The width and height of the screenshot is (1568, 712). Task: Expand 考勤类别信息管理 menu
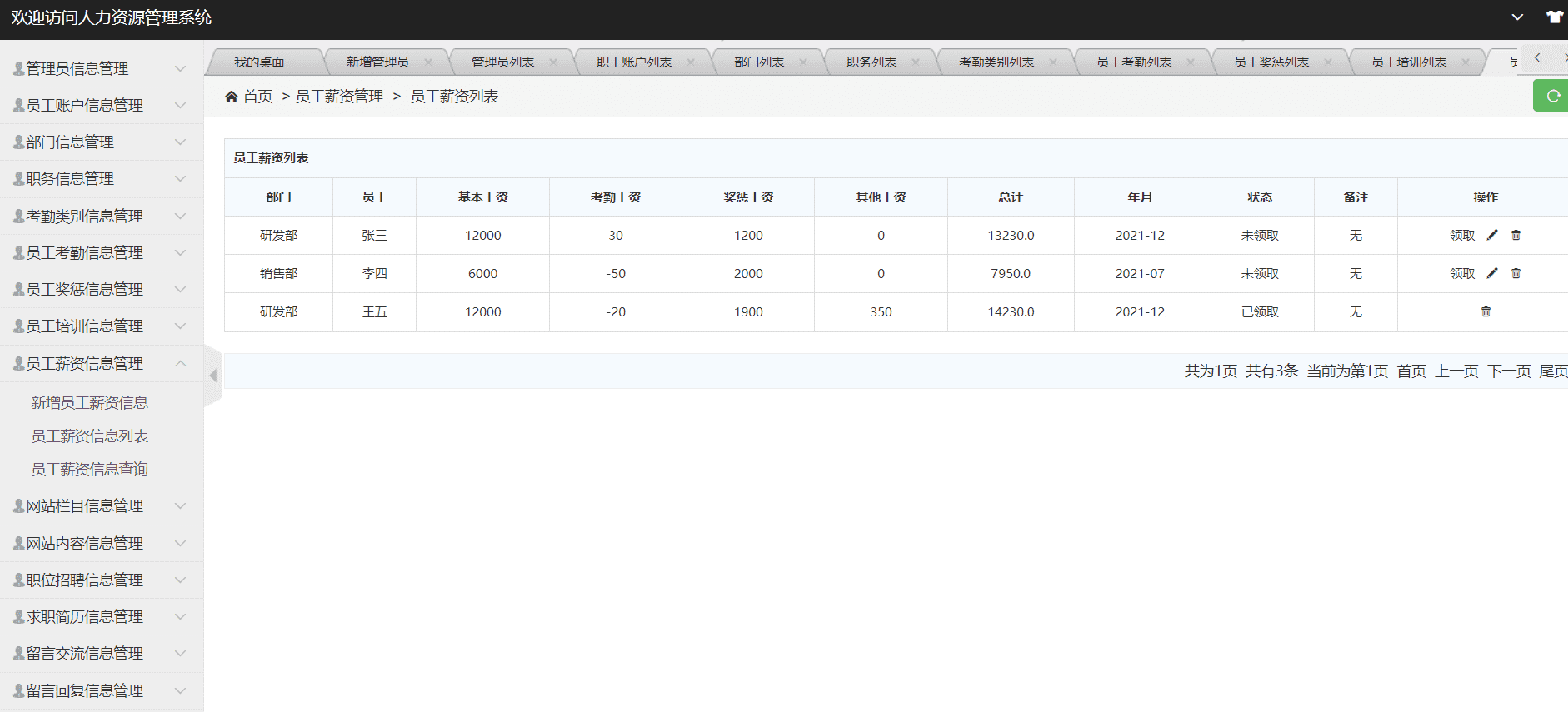click(102, 216)
